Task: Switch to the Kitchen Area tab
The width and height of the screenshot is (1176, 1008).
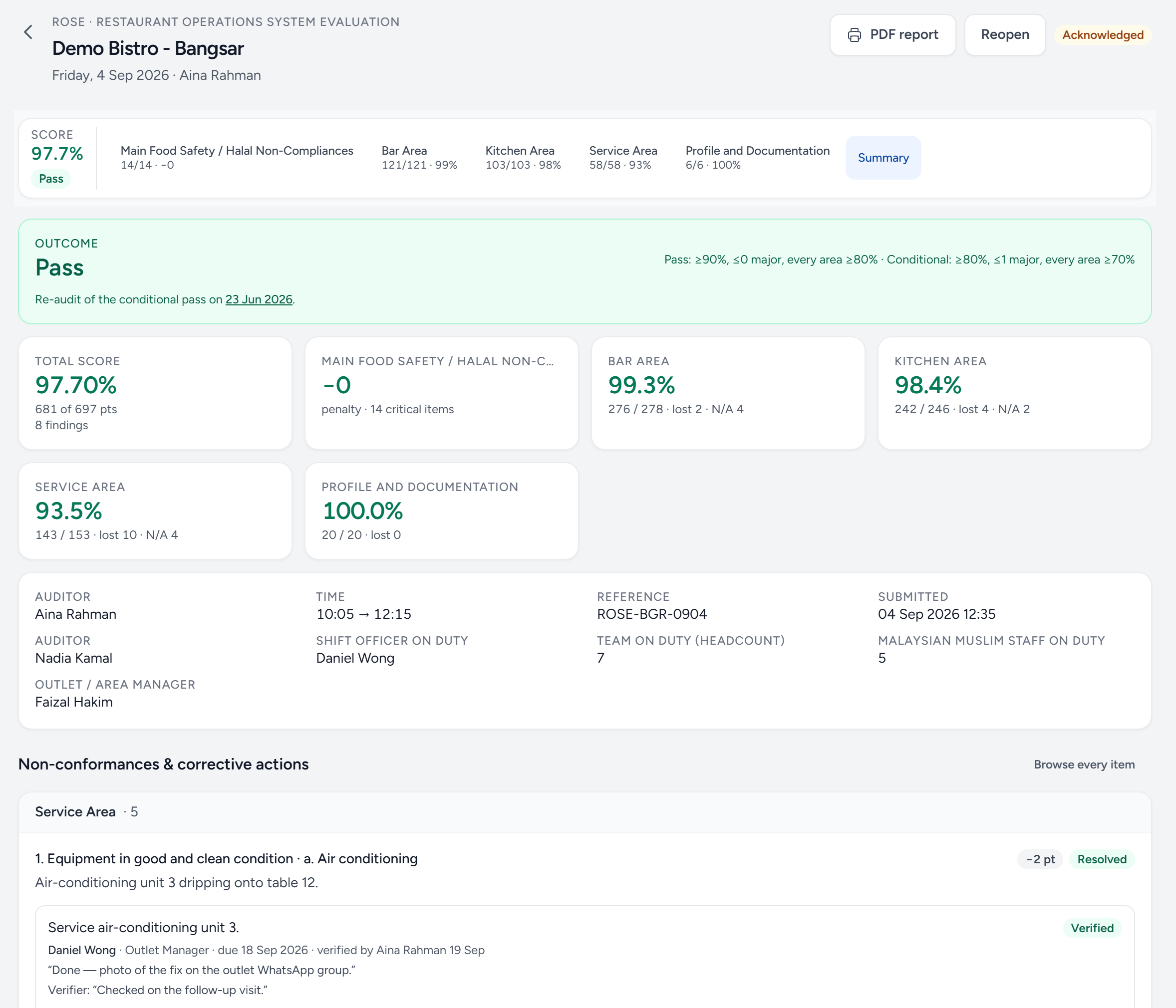Action: click(x=523, y=158)
